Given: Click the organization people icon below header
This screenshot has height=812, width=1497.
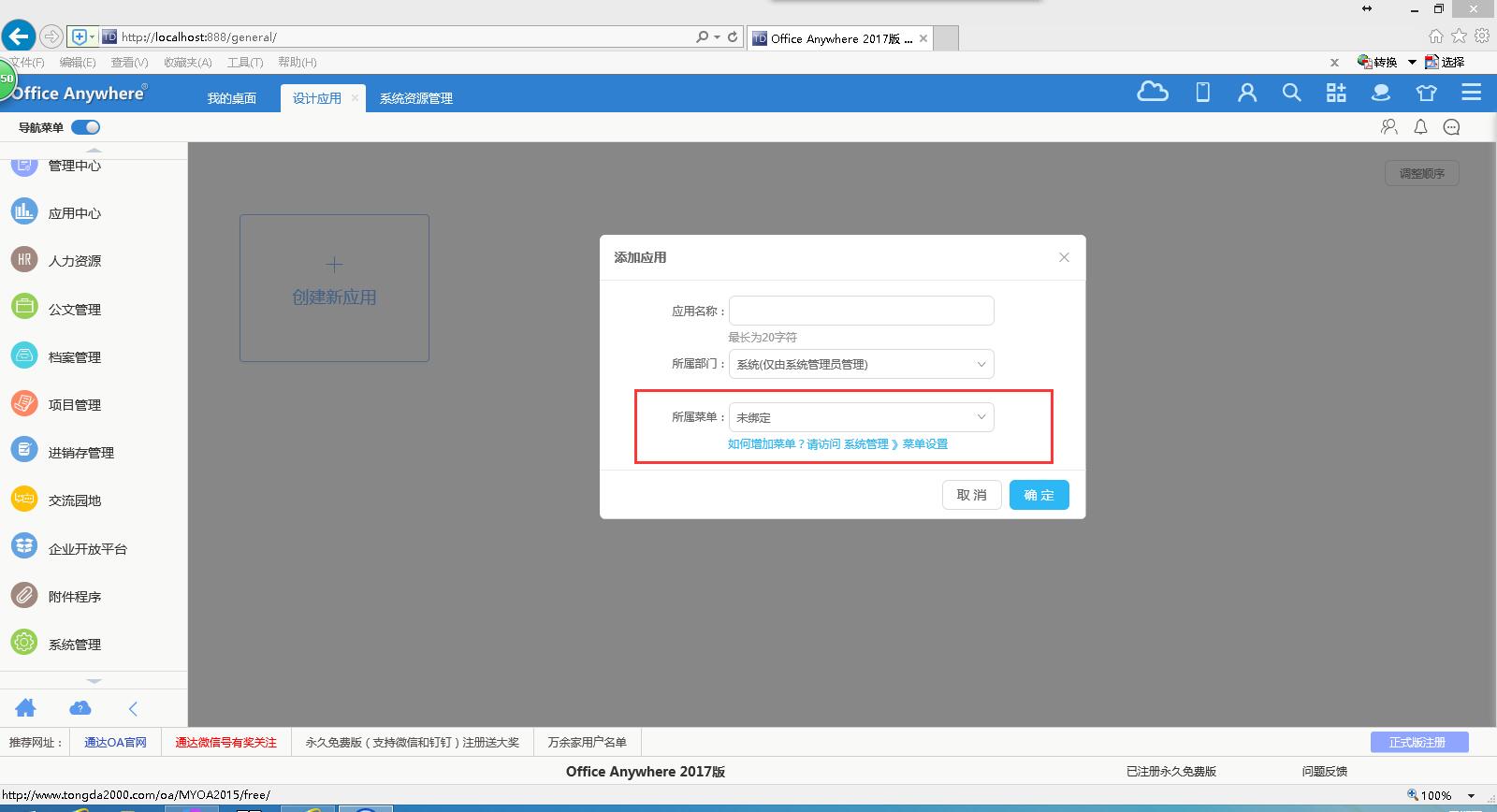Looking at the screenshot, I should pos(1389,127).
